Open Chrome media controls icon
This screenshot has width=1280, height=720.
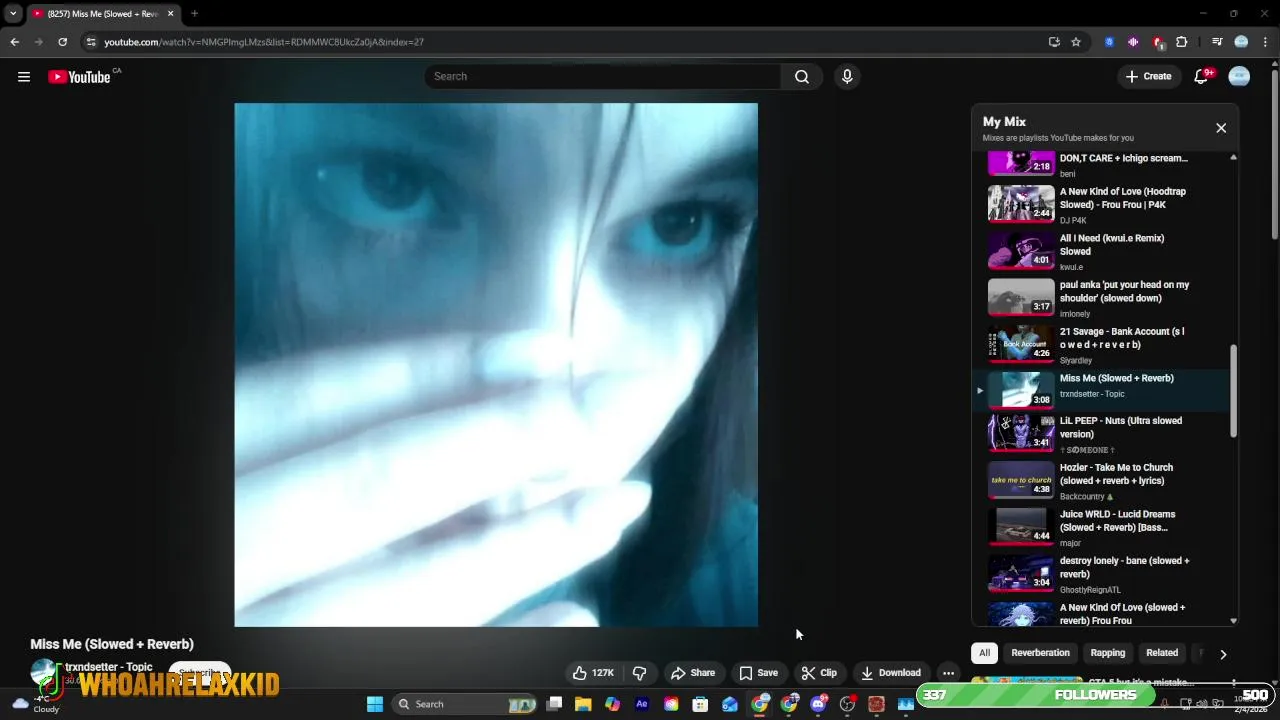coord(1217,42)
